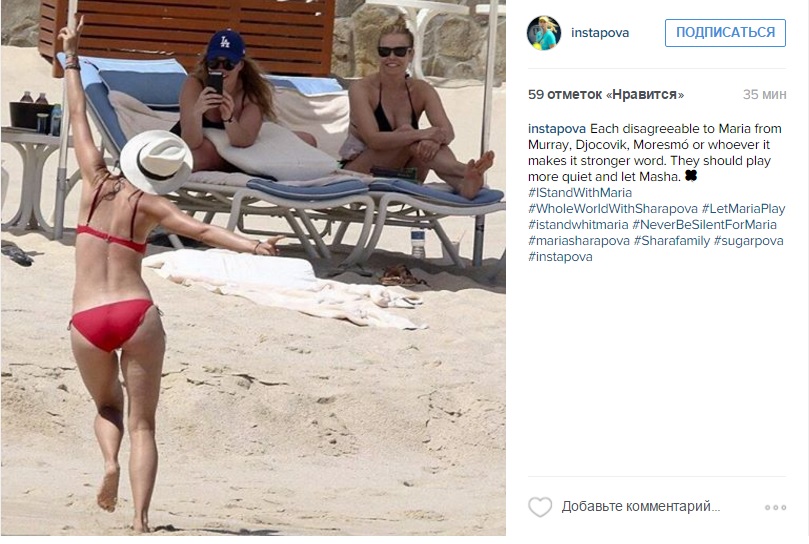Click the 35 мин post timestamp
Screen dimensions: 809x544
click(765, 94)
